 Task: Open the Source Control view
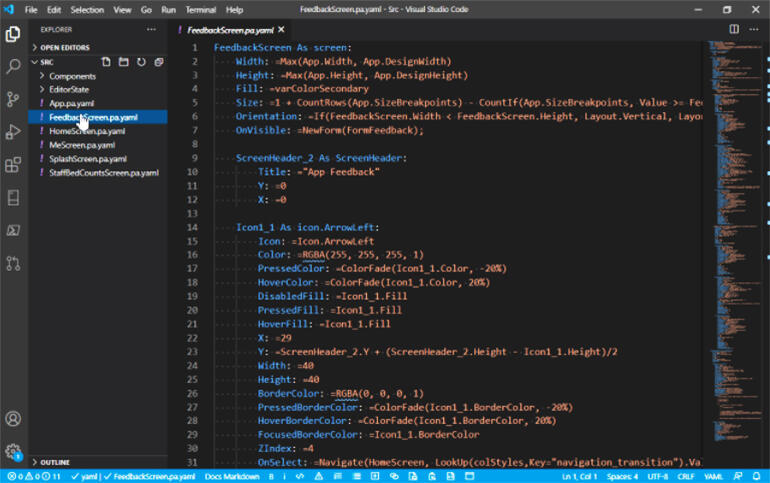(14, 99)
